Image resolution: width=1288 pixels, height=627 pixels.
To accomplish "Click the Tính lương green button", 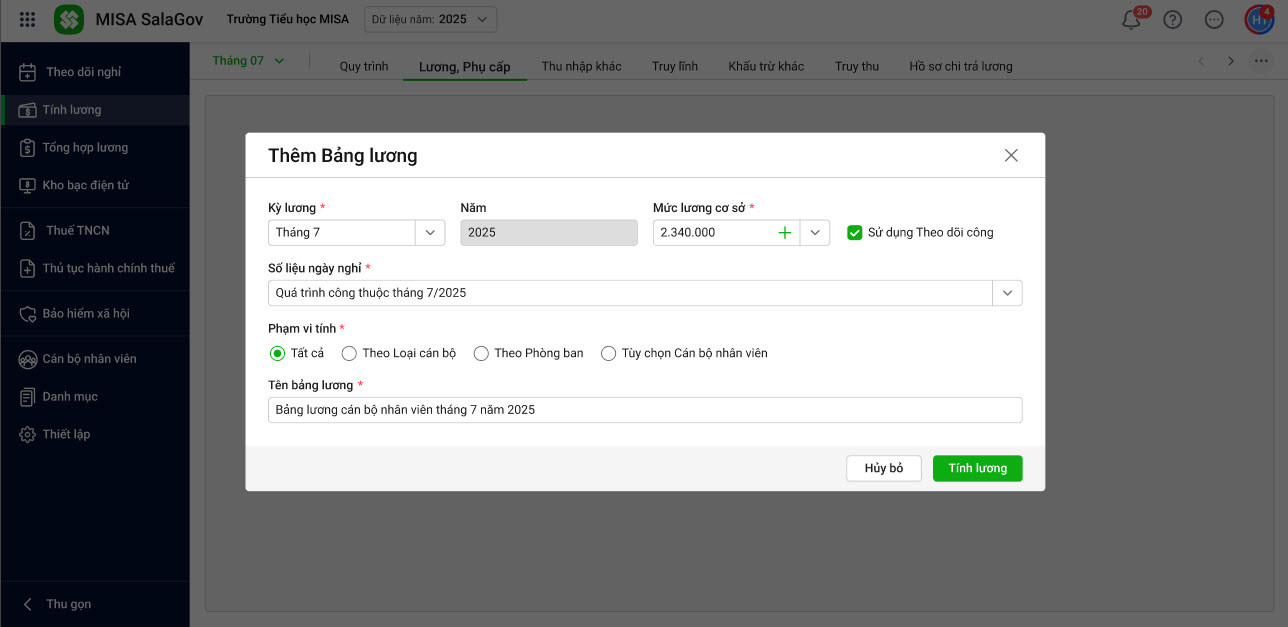I will [x=977, y=468].
